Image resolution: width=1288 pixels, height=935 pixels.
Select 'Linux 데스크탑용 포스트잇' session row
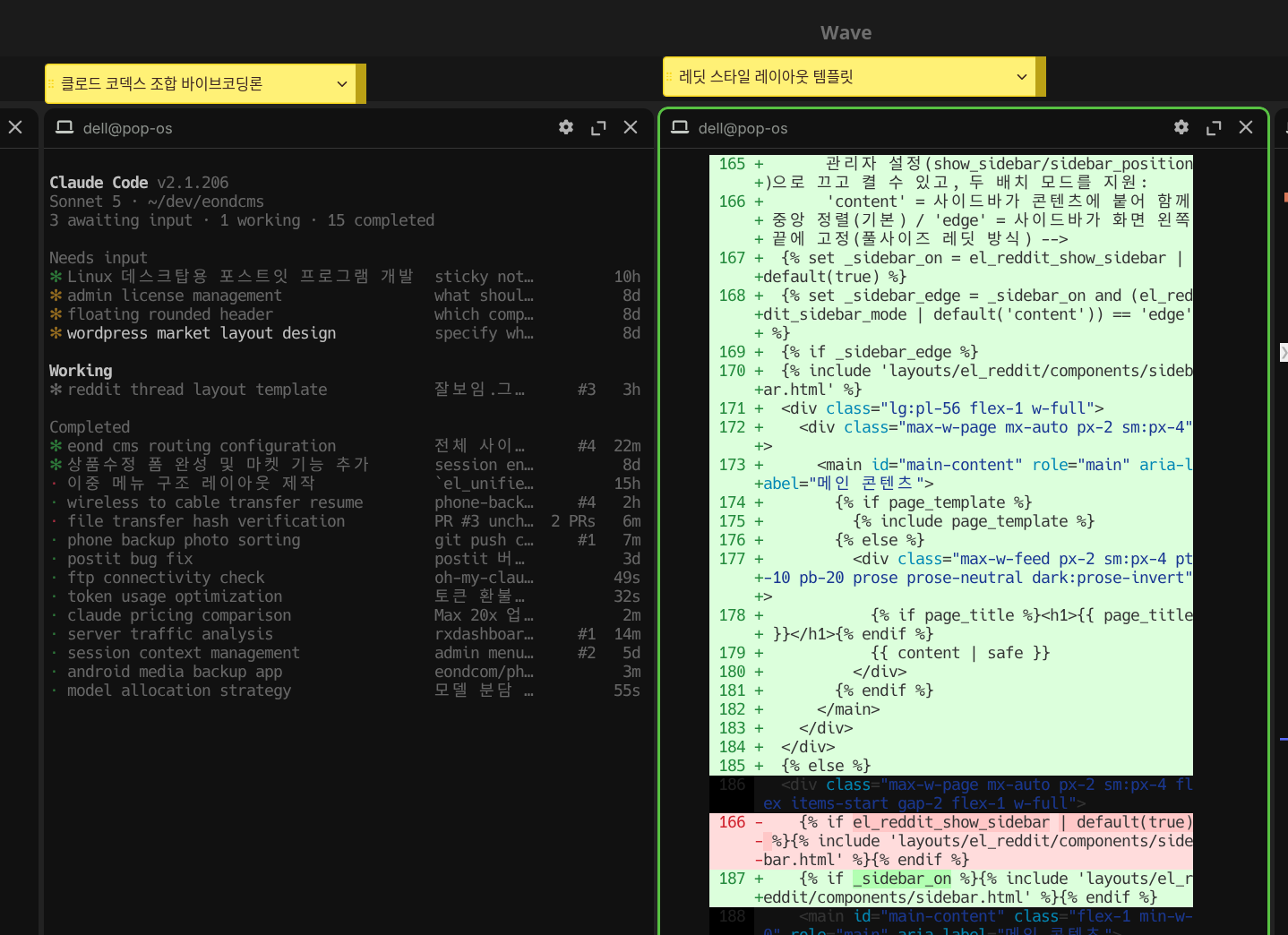click(345, 277)
